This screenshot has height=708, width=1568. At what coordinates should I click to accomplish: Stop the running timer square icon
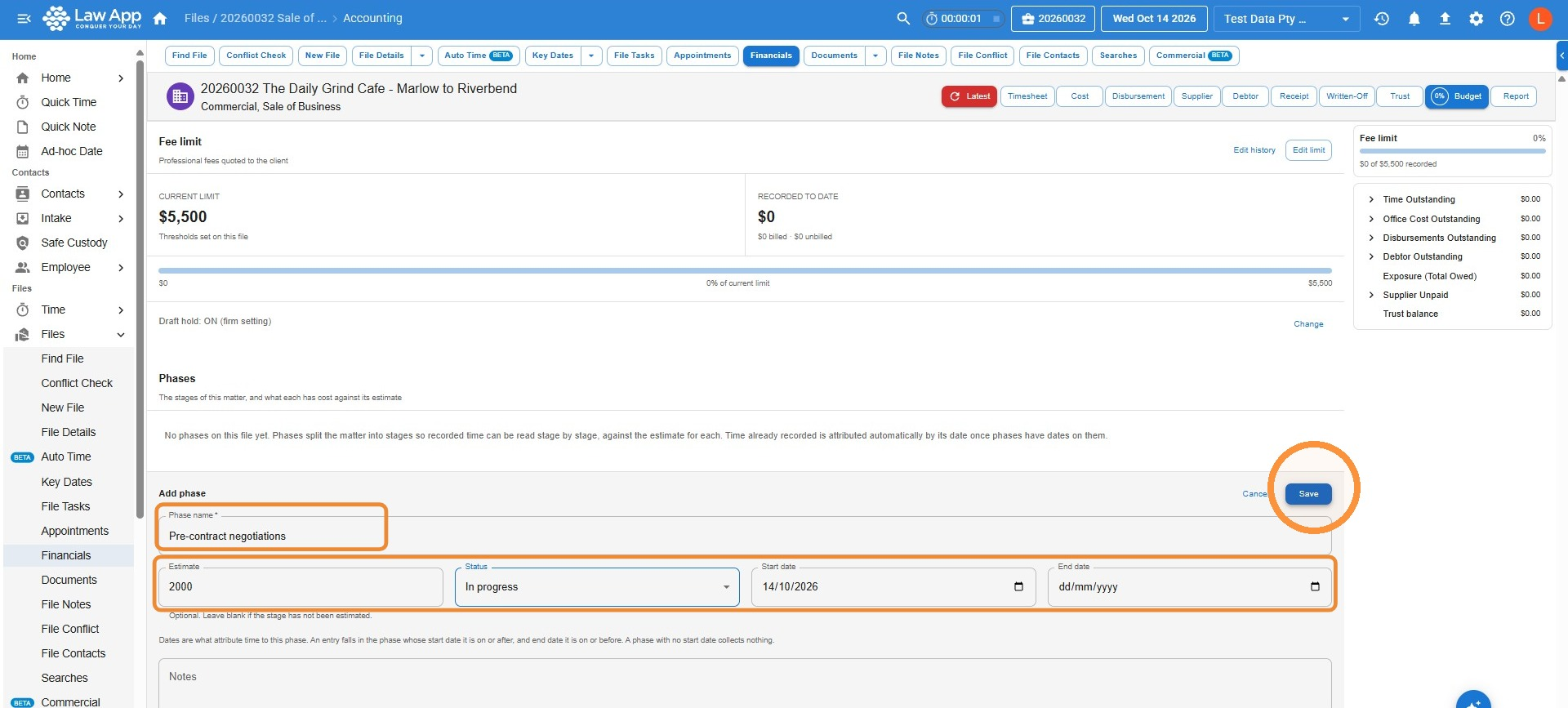pyautogui.click(x=996, y=19)
